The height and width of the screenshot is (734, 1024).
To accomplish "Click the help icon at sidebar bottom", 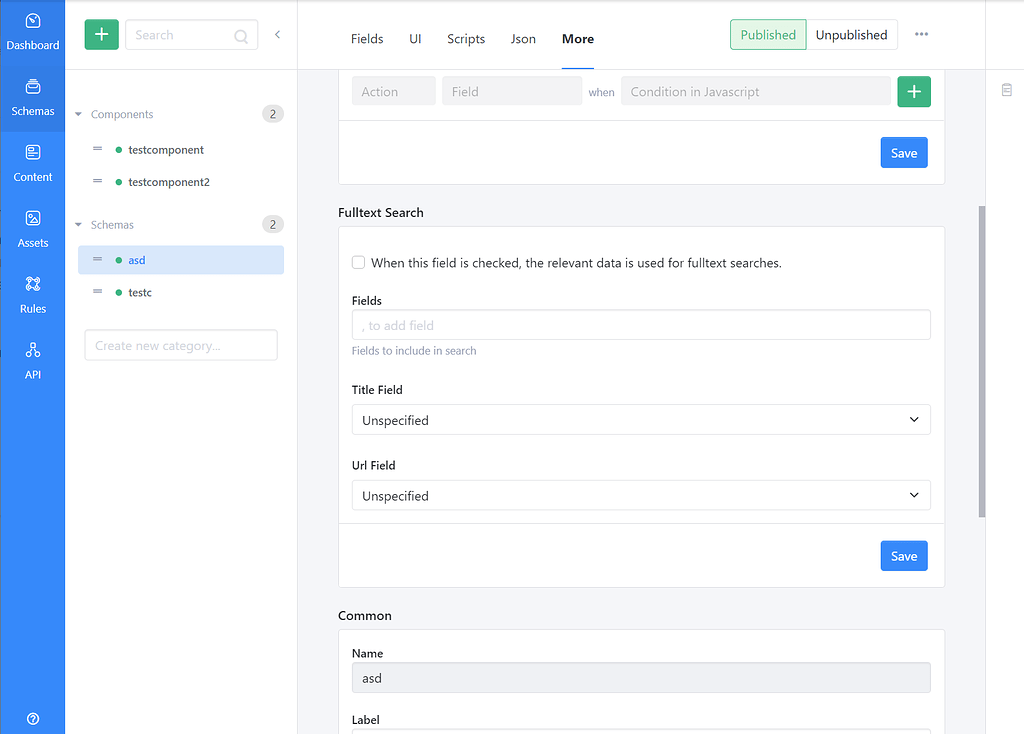I will pos(33,719).
